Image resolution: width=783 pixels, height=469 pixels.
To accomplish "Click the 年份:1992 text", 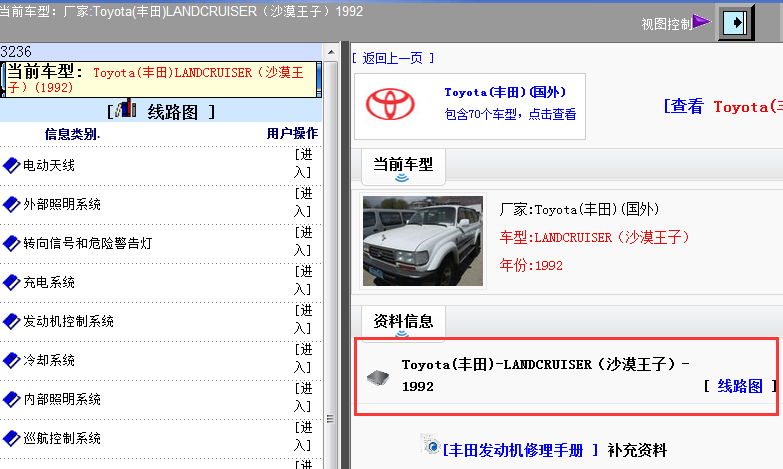I will tap(531, 265).
